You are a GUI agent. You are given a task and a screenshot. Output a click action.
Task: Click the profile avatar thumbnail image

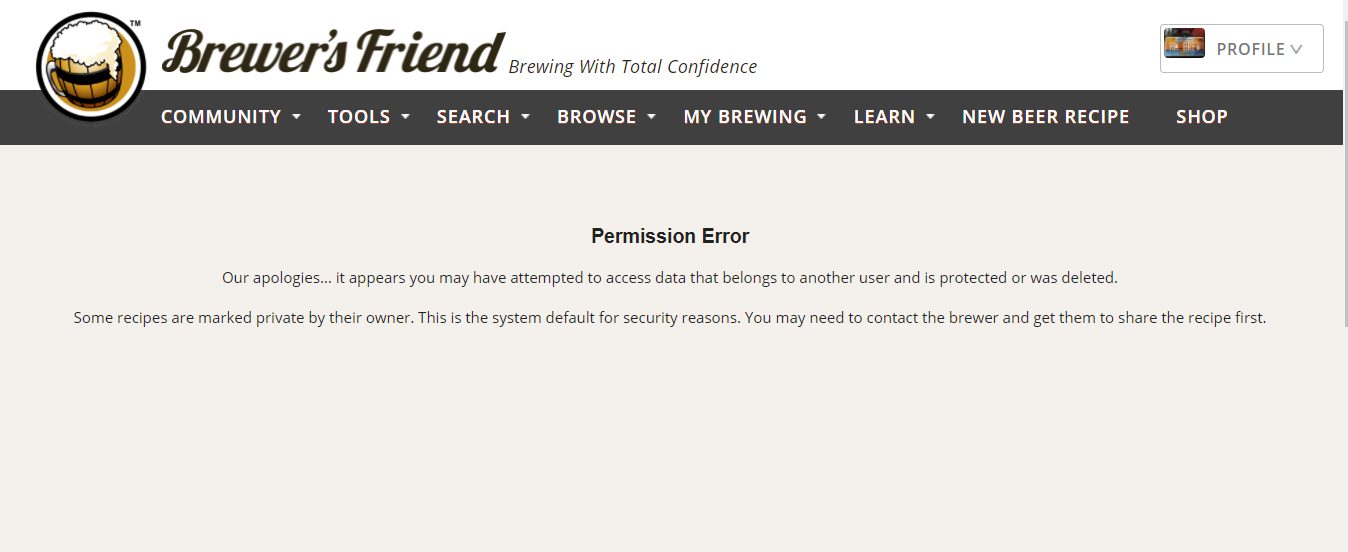click(1185, 44)
